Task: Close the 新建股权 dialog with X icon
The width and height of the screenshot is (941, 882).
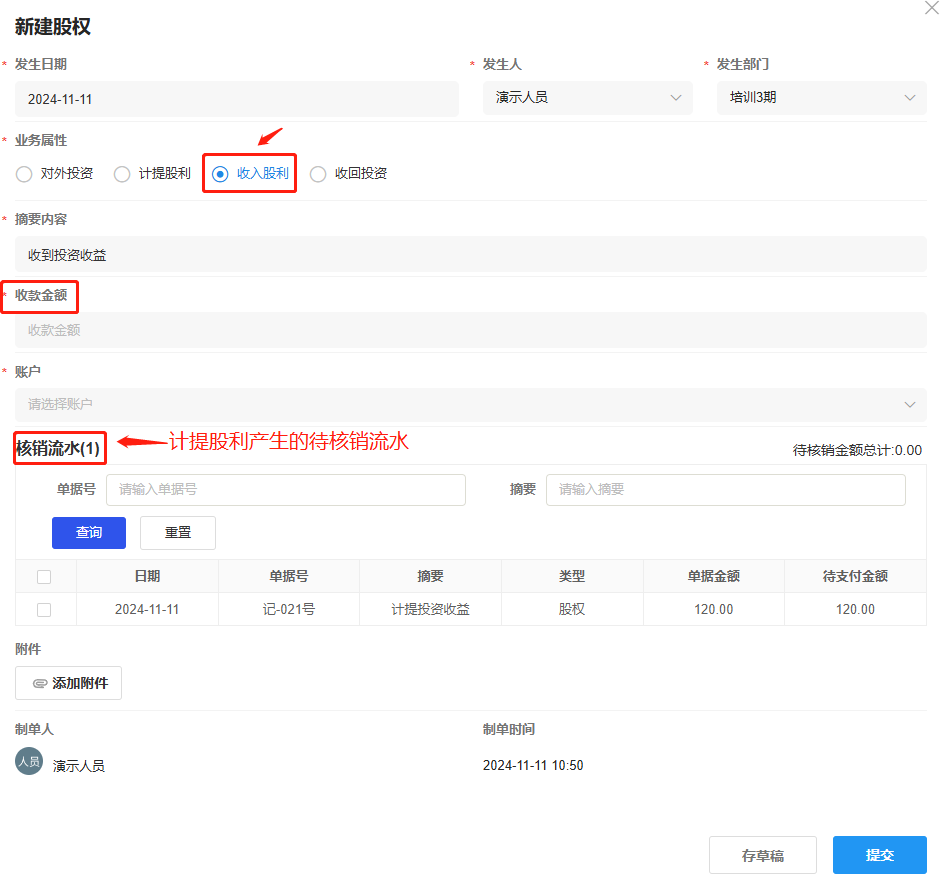Action: coord(931,7)
